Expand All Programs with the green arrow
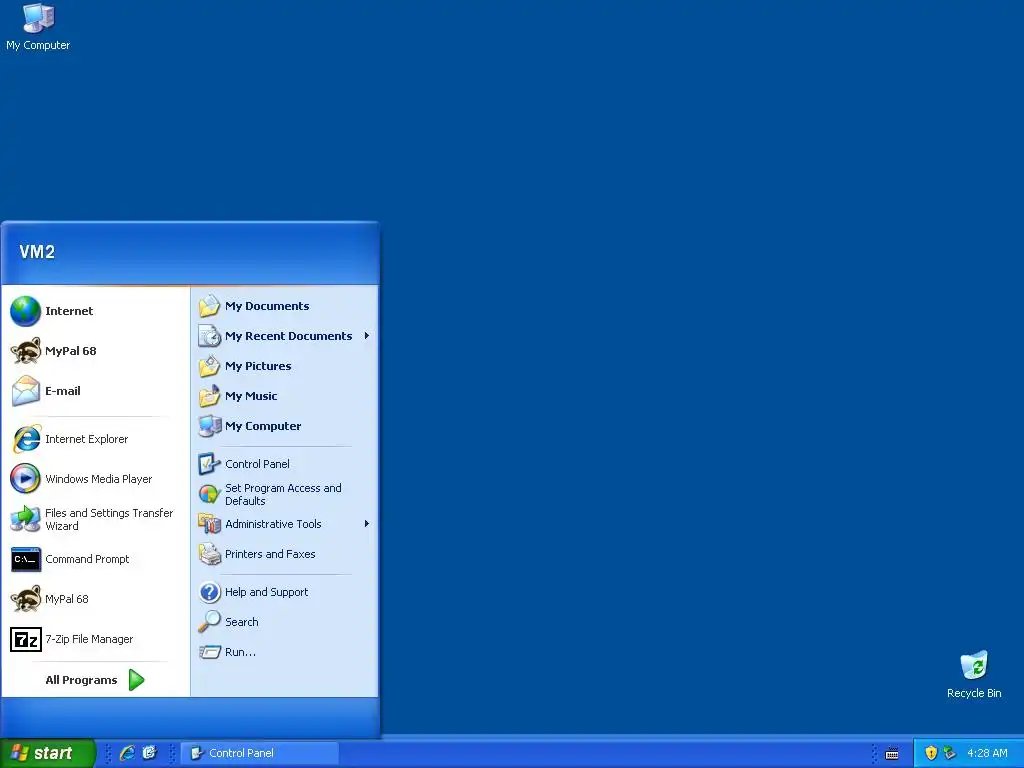 (x=95, y=680)
